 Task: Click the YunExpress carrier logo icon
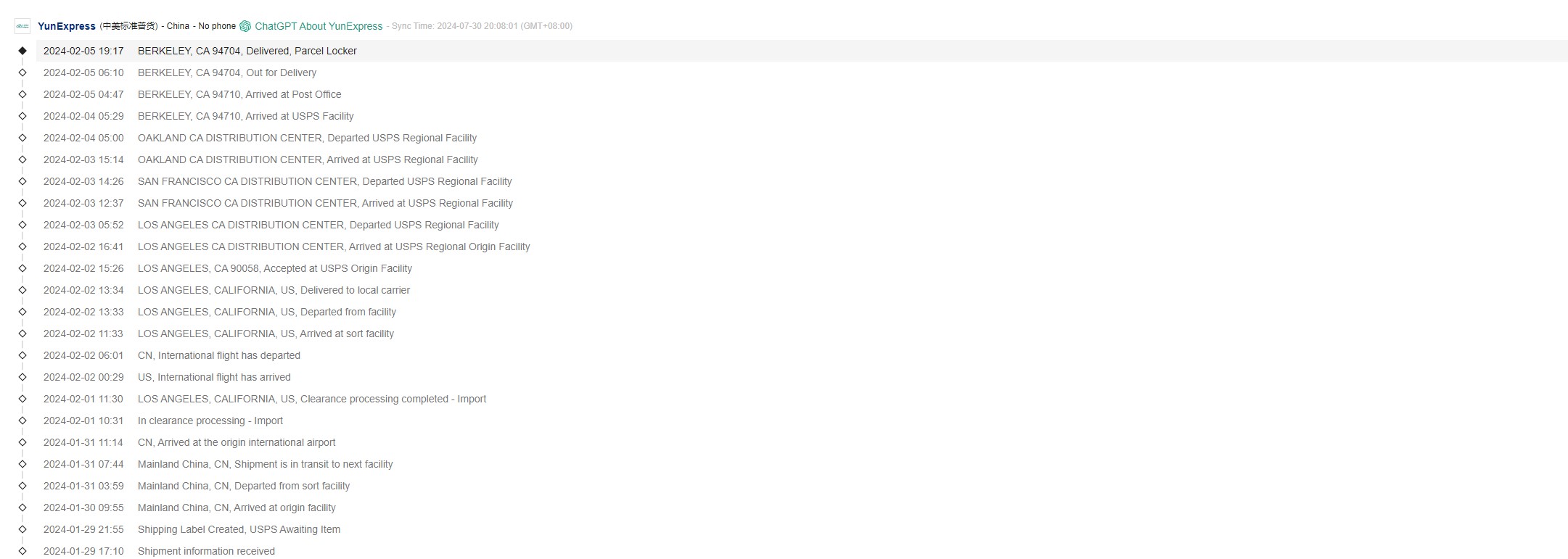click(22, 26)
